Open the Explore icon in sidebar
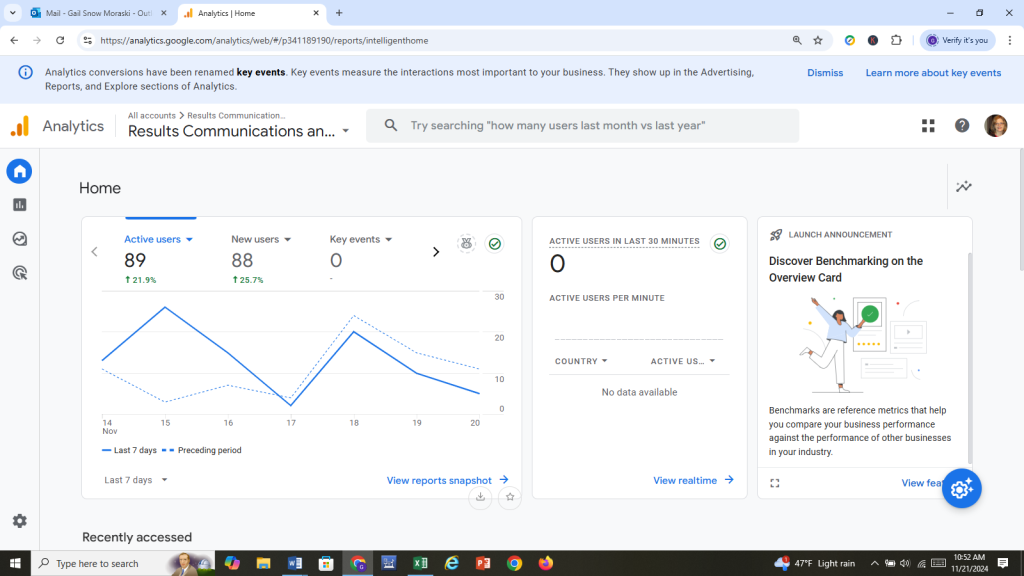The width and height of the screenshot is (1024, 576). click(20, 239)
